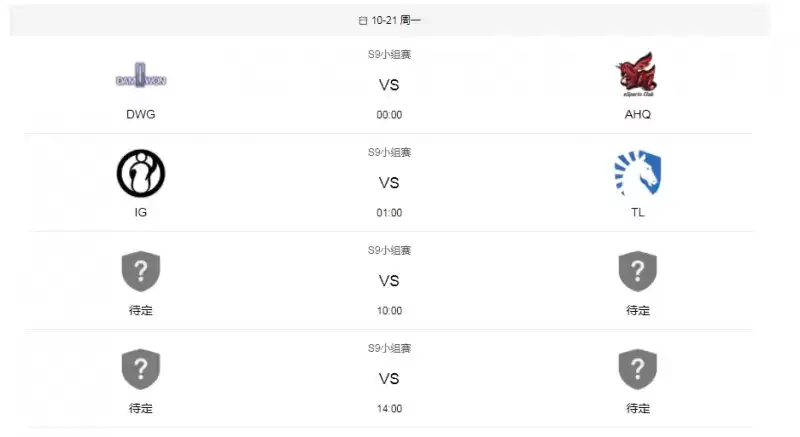
Task: Open the IG team name link
Action: (141, 212)
